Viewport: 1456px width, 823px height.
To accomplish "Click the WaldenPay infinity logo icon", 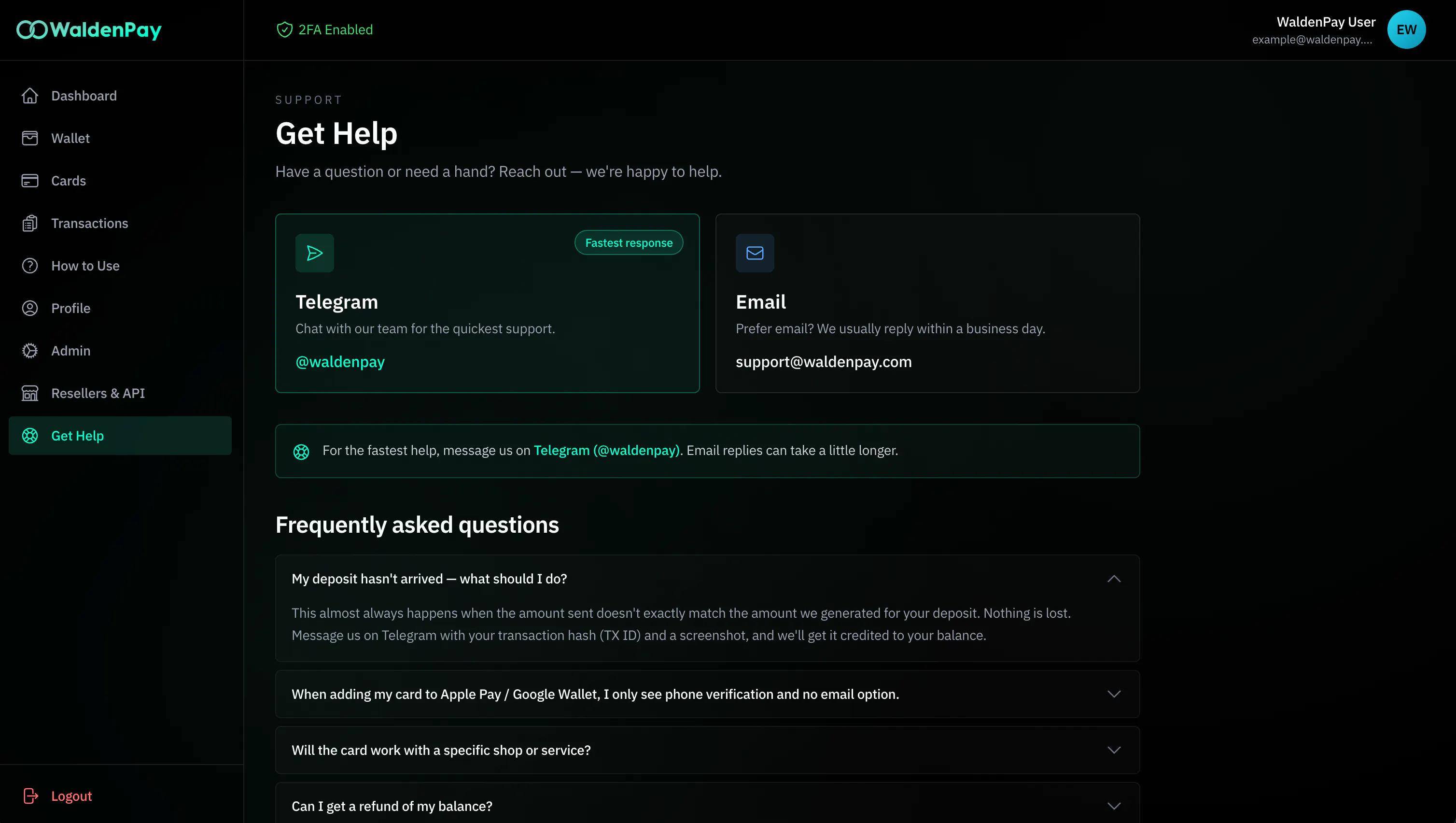I will (32, 30).
